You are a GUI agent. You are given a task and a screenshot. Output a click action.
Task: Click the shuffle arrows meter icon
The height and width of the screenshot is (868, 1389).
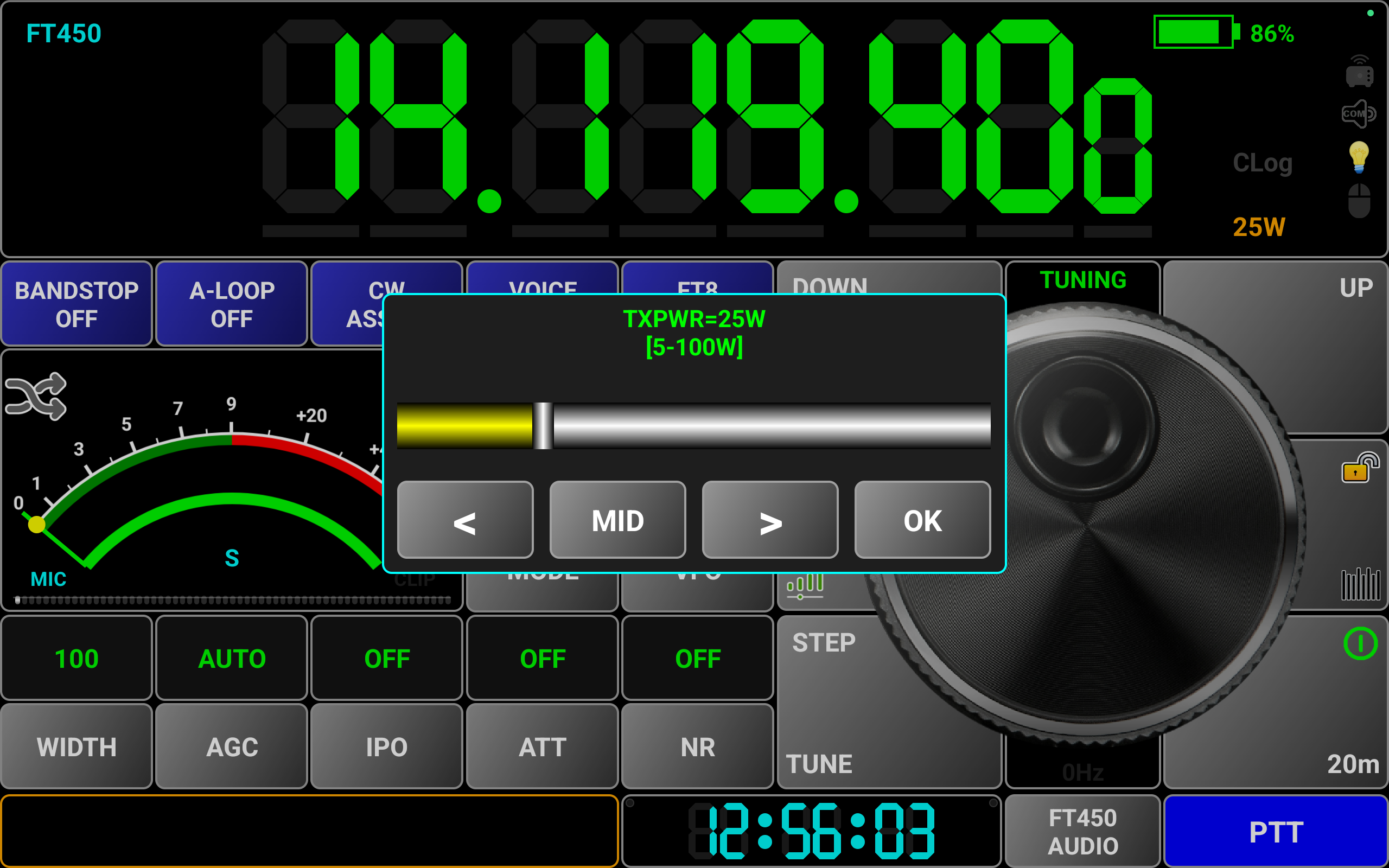click(x=36, y=396)
